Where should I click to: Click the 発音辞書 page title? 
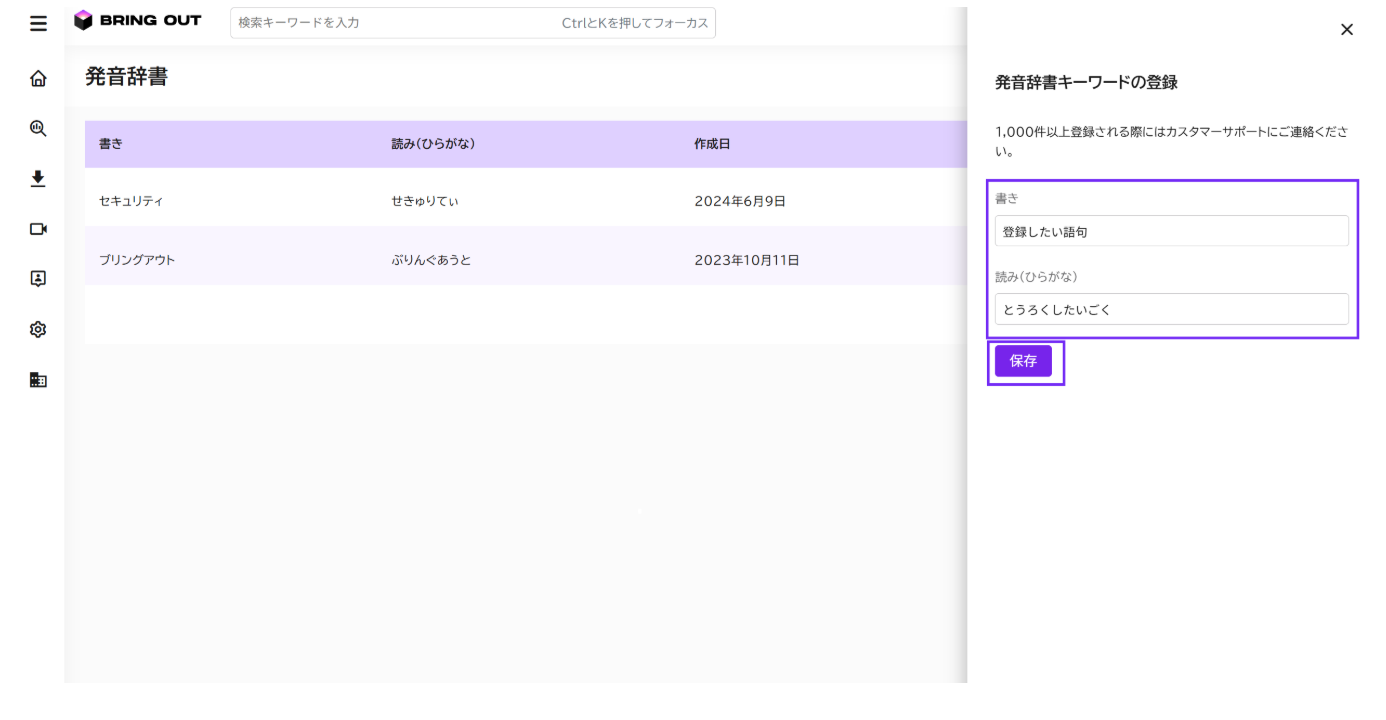pyautogui.click(x=126, y=77)
